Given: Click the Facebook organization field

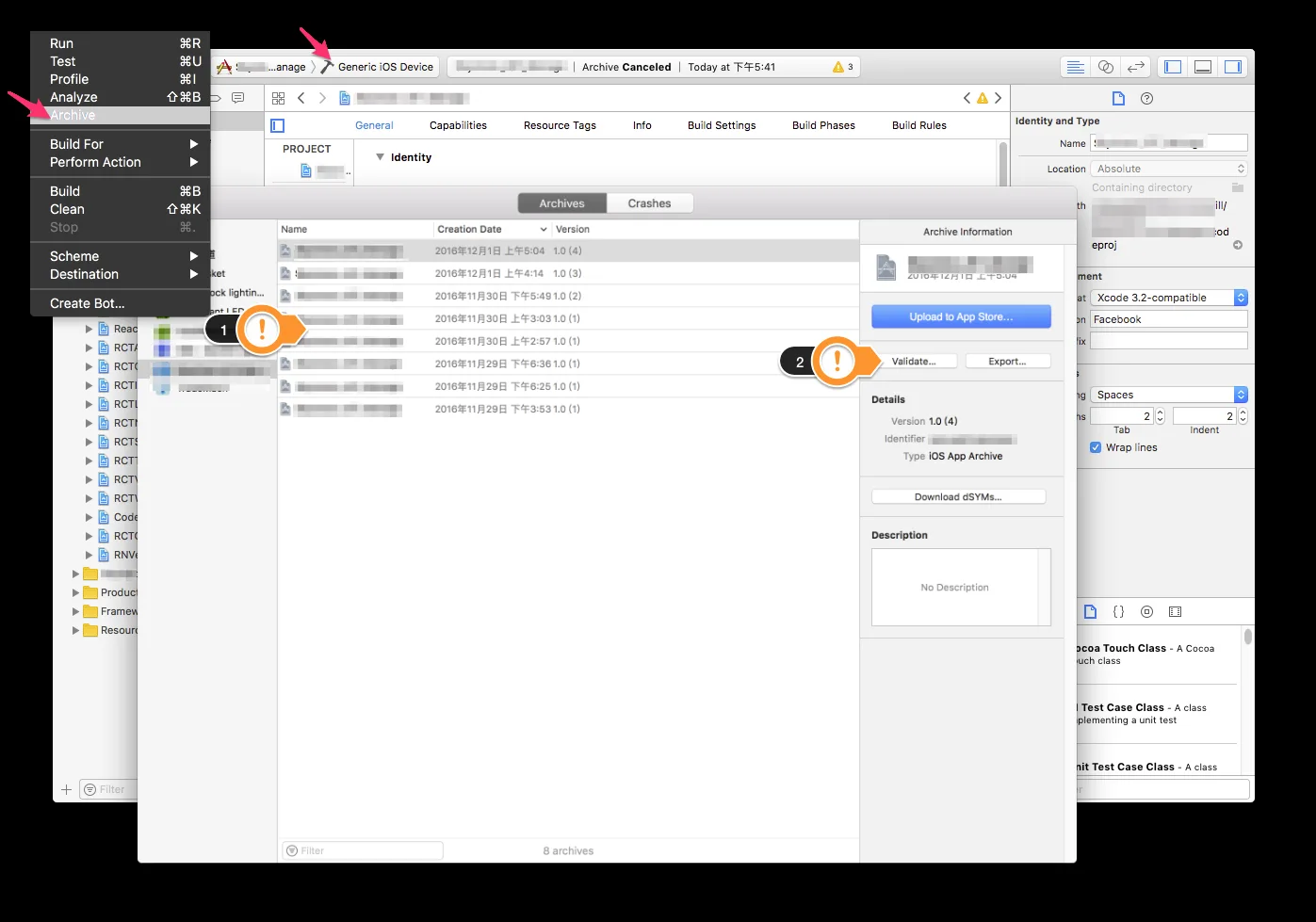Looking at the screenshot, I should (1169, 319).
